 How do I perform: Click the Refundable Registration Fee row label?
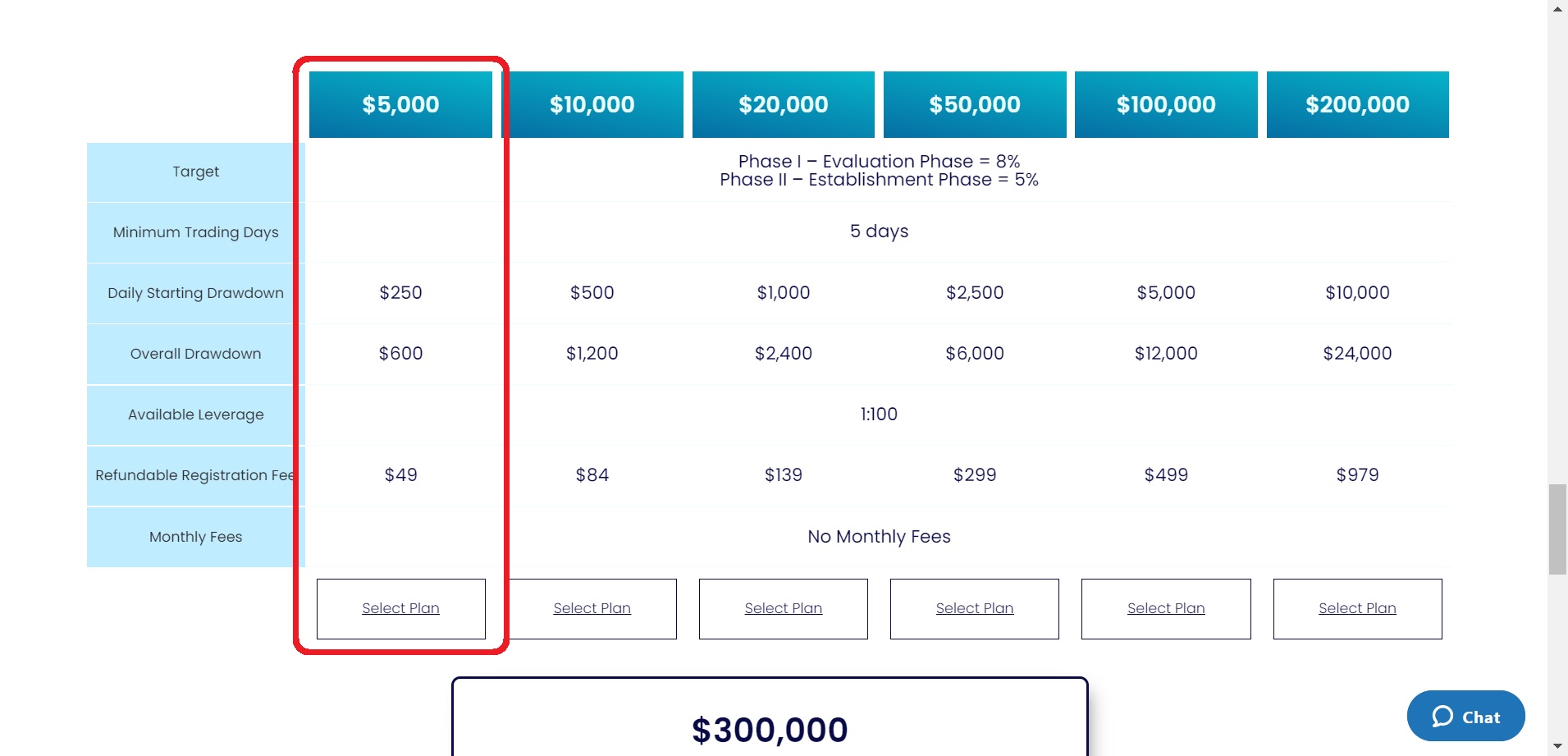[x=195, y=475]
